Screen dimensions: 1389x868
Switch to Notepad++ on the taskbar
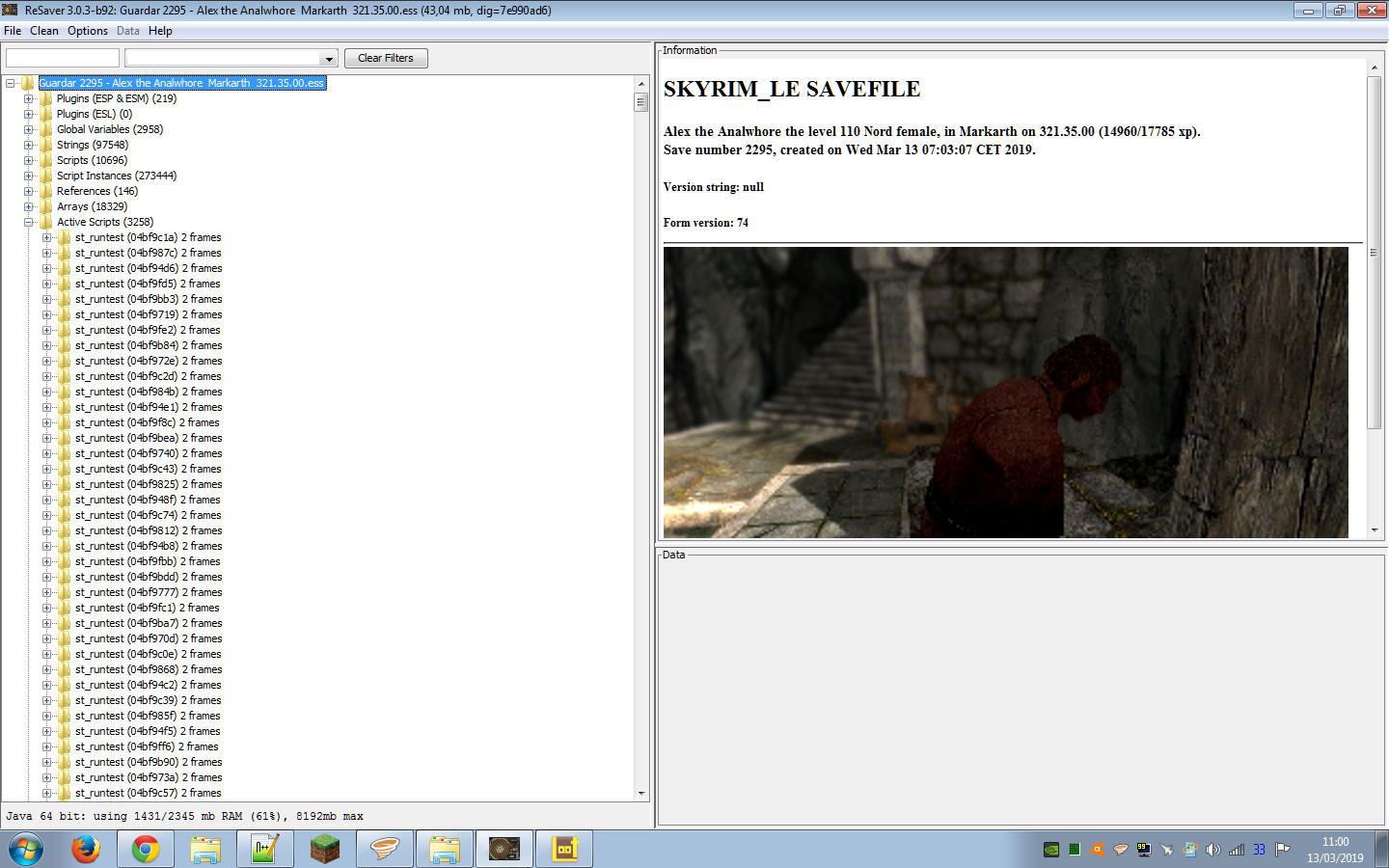point(265,850)
